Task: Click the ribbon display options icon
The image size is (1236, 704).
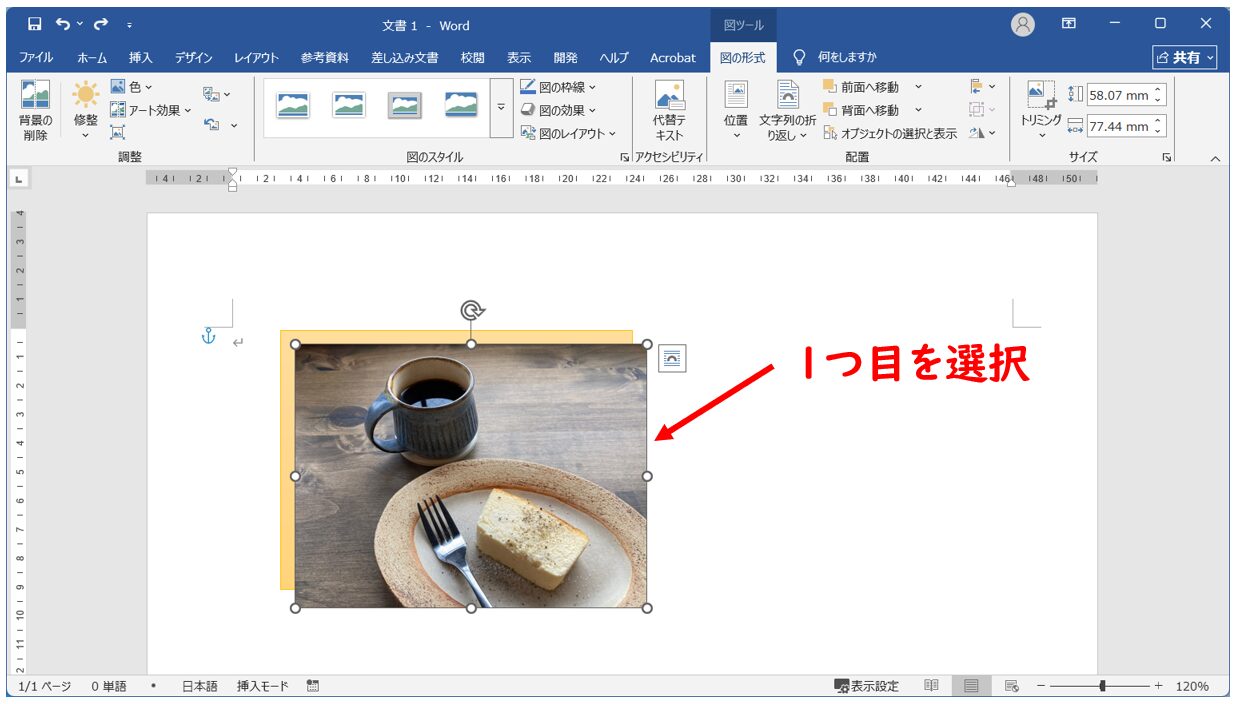Action: [x=1069, y=24]
